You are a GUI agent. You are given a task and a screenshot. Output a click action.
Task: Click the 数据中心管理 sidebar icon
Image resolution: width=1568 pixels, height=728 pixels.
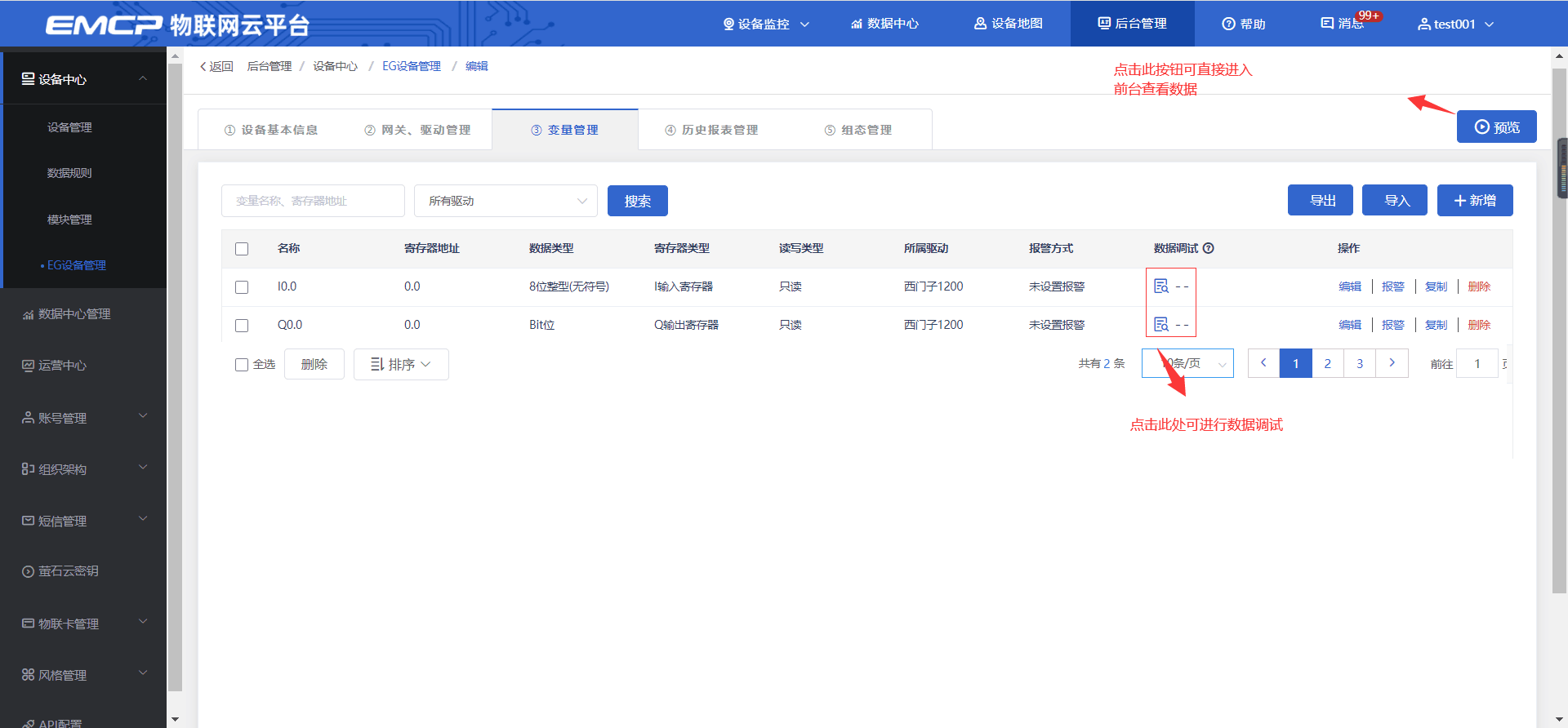pyautogui.click(x=28, y=314)
